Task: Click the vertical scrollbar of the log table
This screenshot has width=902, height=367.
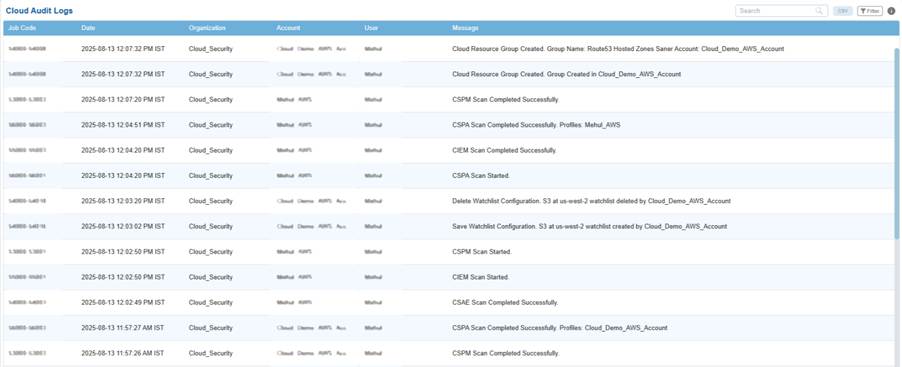Action: [x=897, y=144]
